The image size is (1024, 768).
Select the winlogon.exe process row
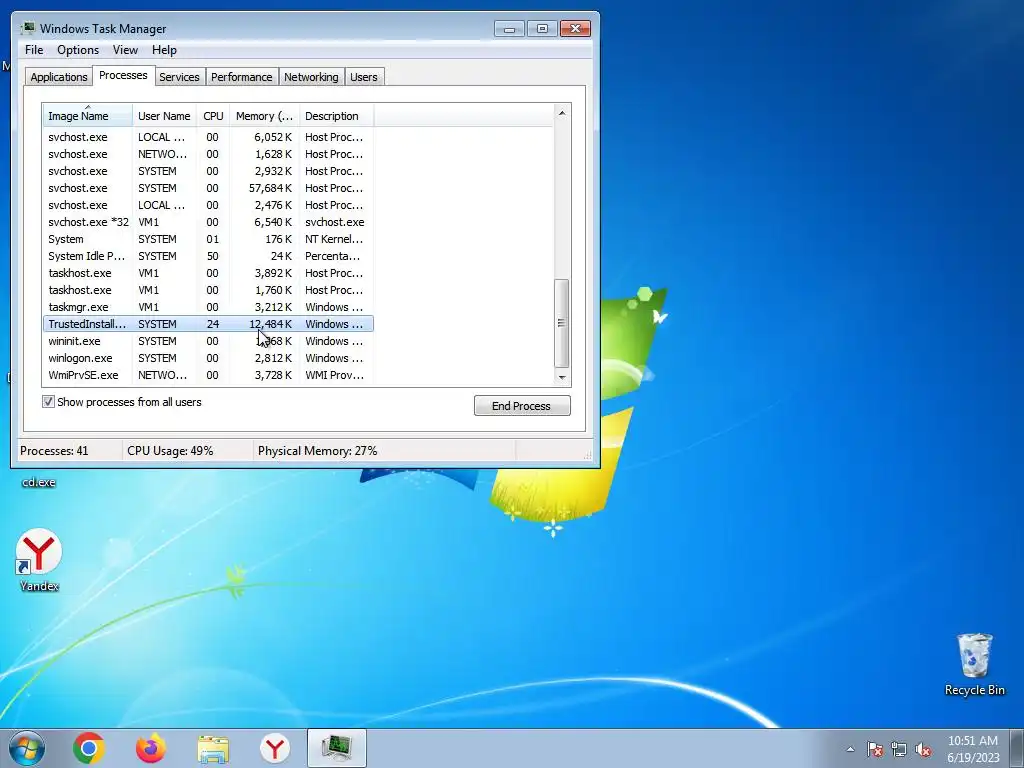pyautogui.click(x=208, y=358)
